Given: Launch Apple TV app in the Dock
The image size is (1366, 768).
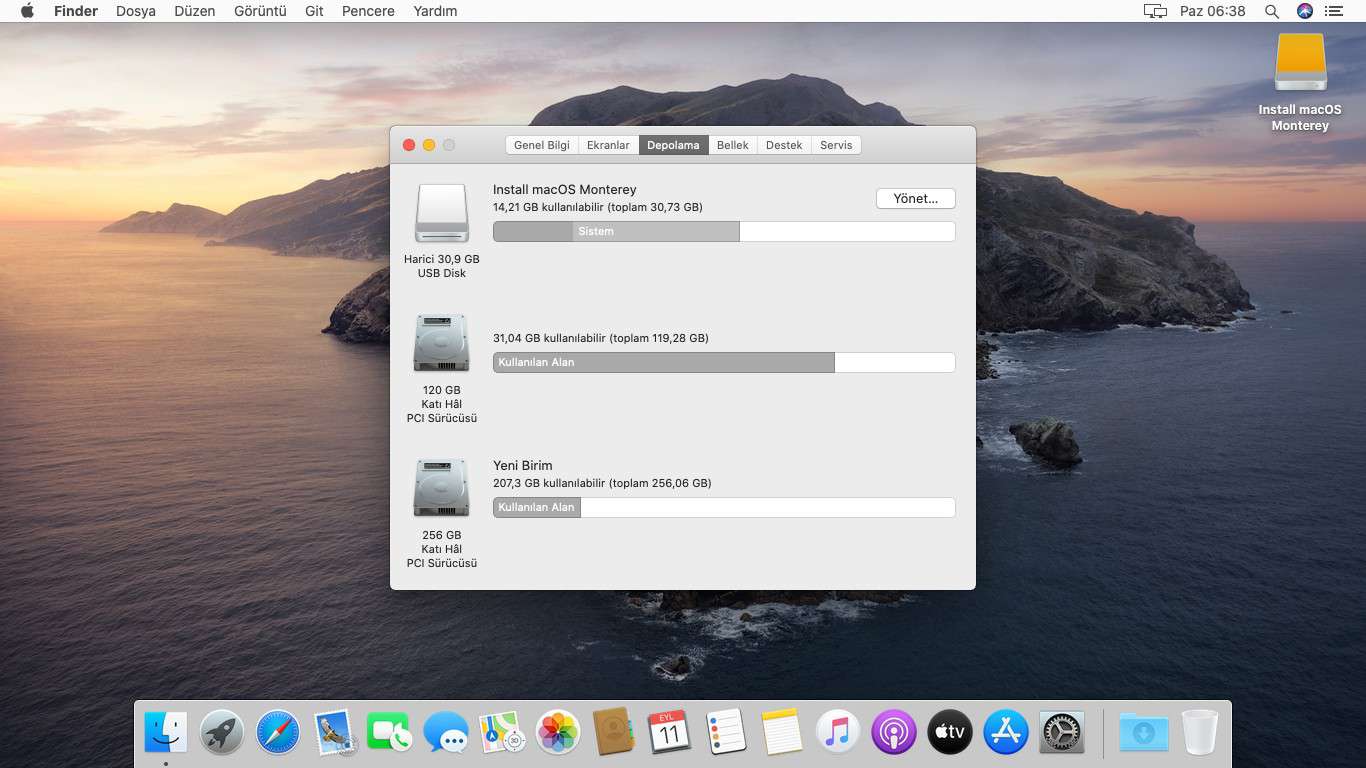Looking at the screenshot, I should 950,732.
